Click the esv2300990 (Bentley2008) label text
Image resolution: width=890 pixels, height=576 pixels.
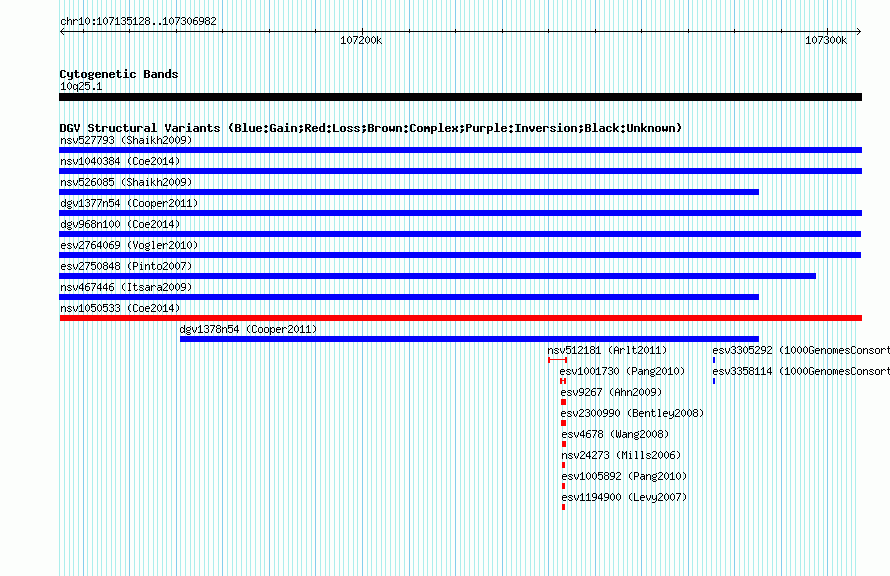(x=632, y=413)
